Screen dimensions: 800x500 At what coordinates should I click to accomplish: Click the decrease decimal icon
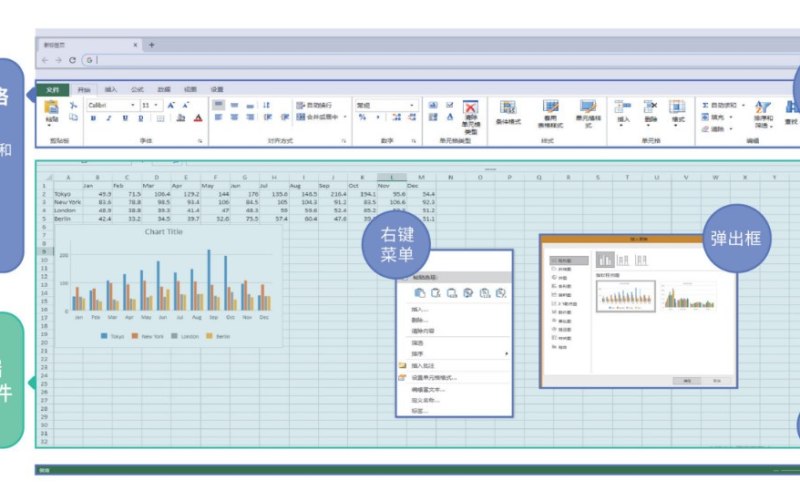click(412, 117)
